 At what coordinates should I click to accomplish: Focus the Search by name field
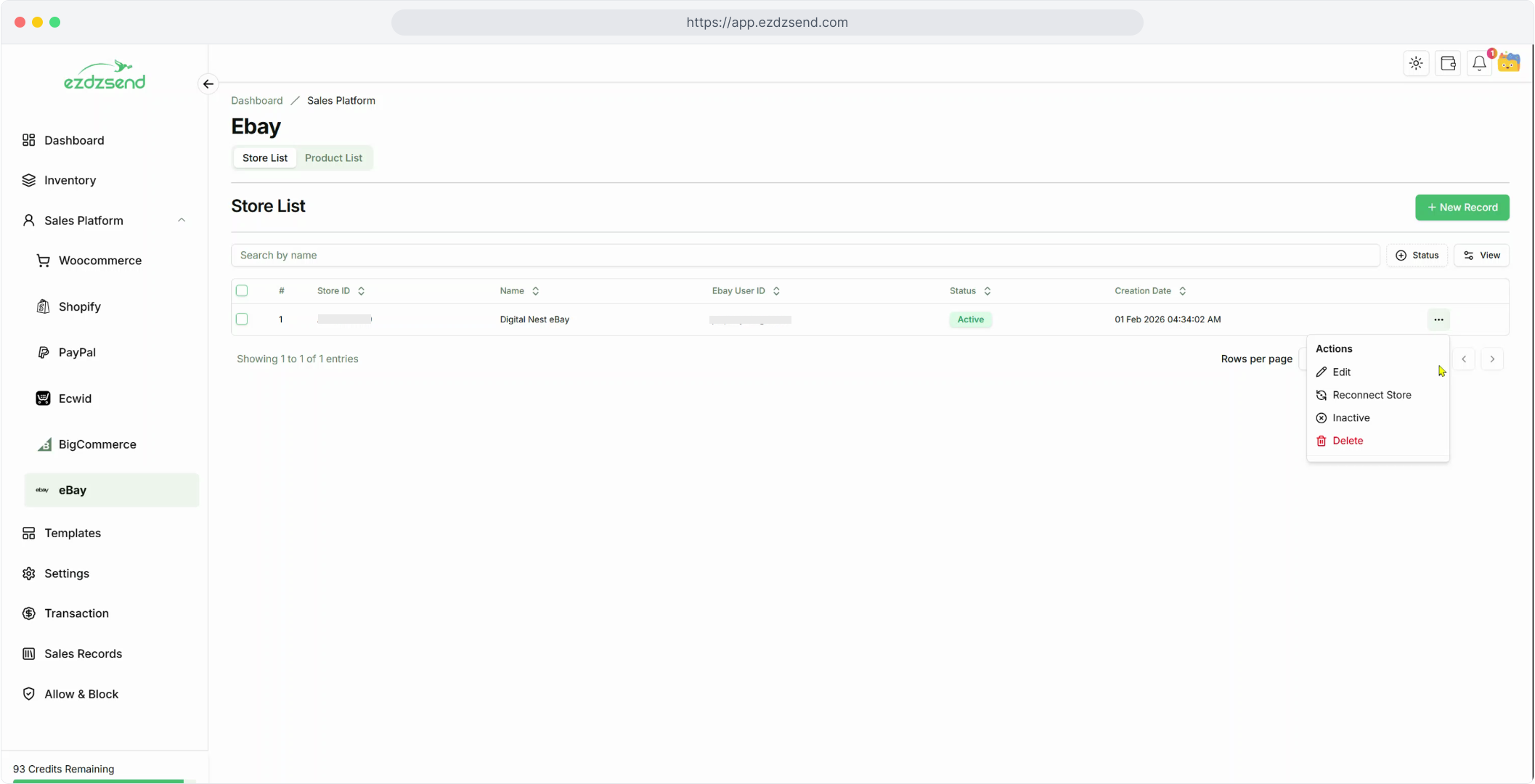click(805, 256)
